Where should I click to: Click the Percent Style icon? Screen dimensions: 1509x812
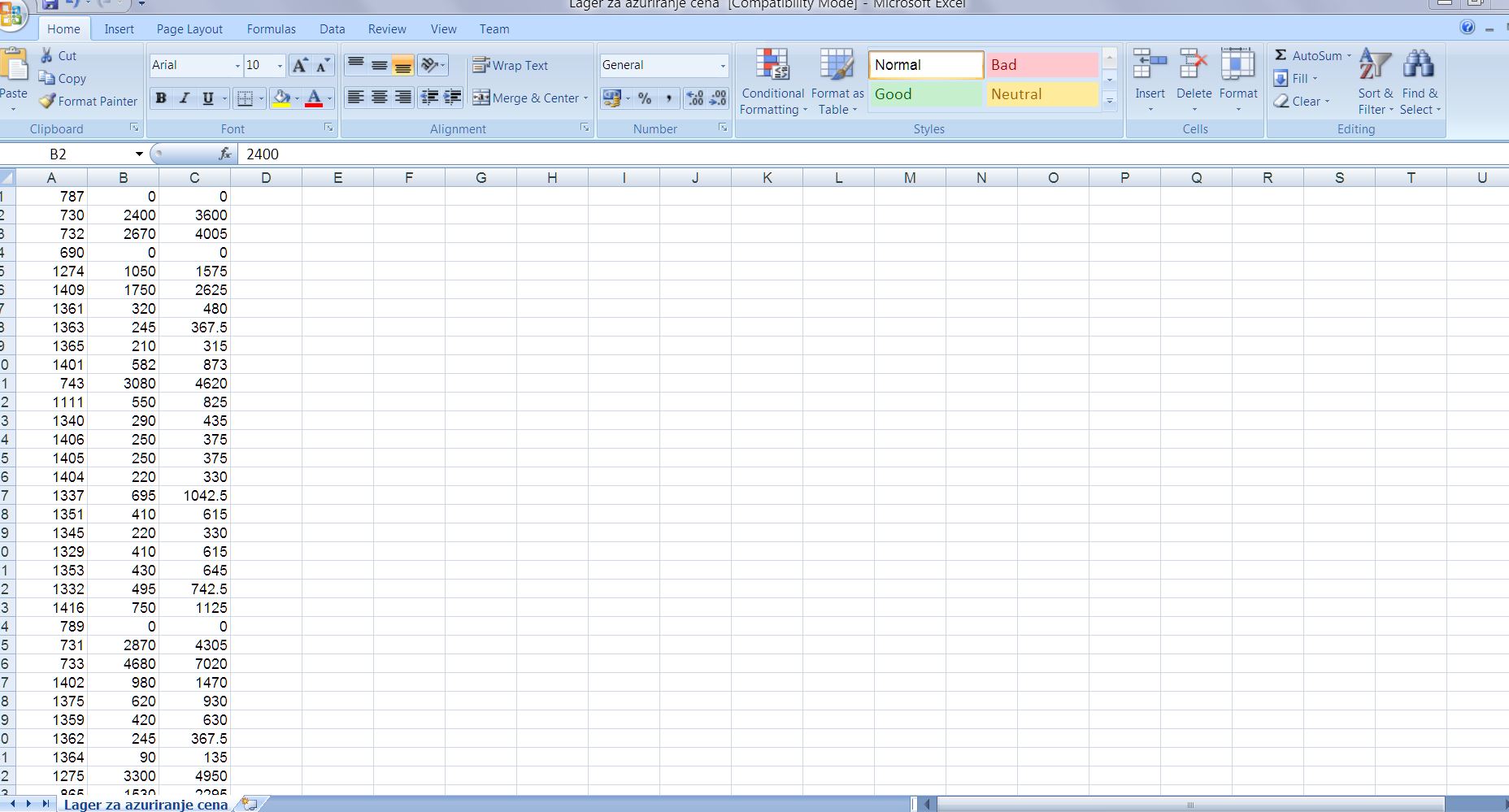point(645,98)
